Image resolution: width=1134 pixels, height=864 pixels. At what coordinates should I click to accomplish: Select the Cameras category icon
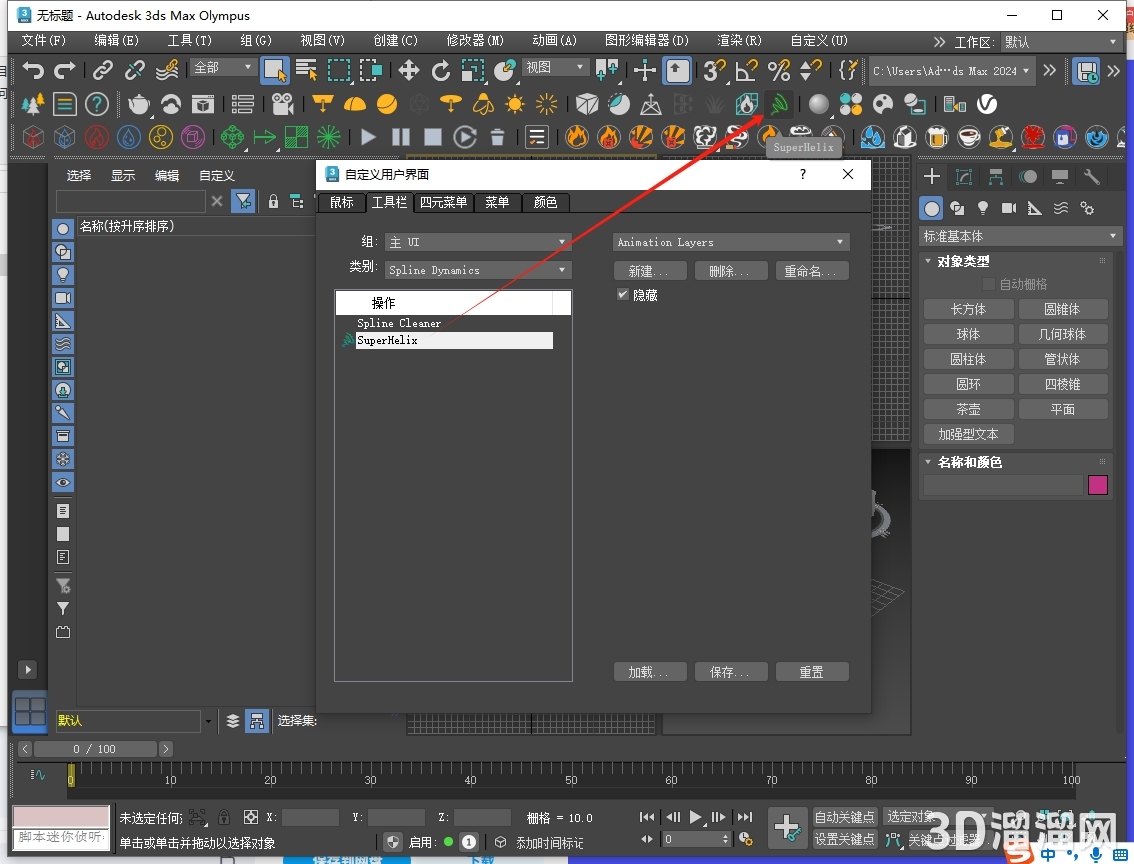[x=1008, y=209]
